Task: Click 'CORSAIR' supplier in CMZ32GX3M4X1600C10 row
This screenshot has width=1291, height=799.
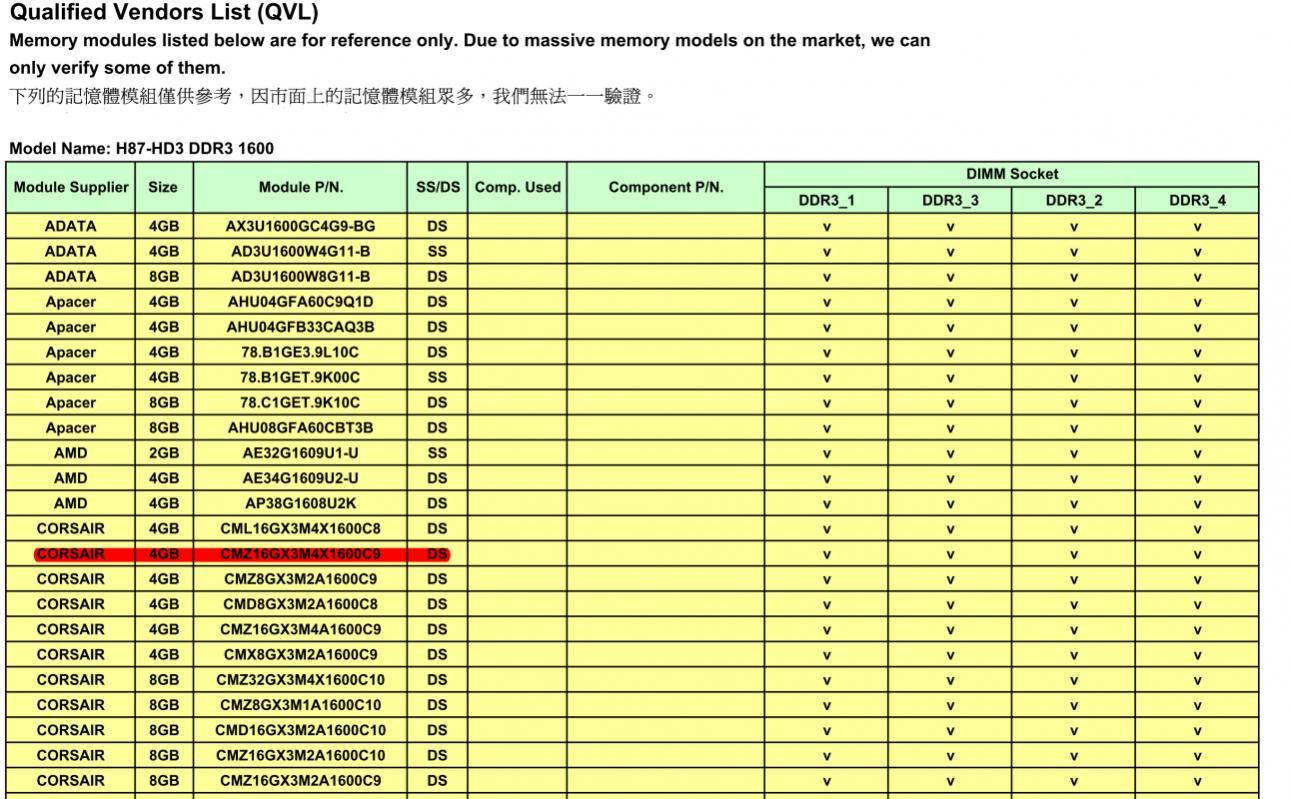Action: point(71,680)
